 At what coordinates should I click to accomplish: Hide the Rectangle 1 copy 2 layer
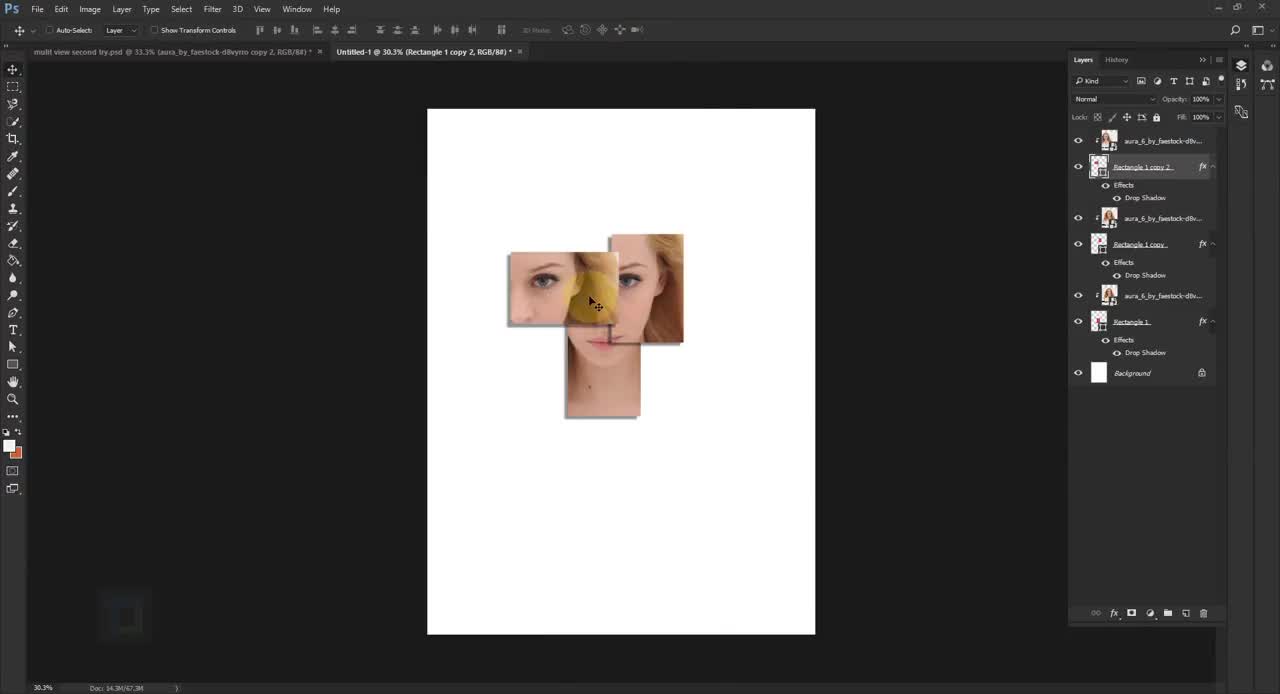coord(1078,167)
